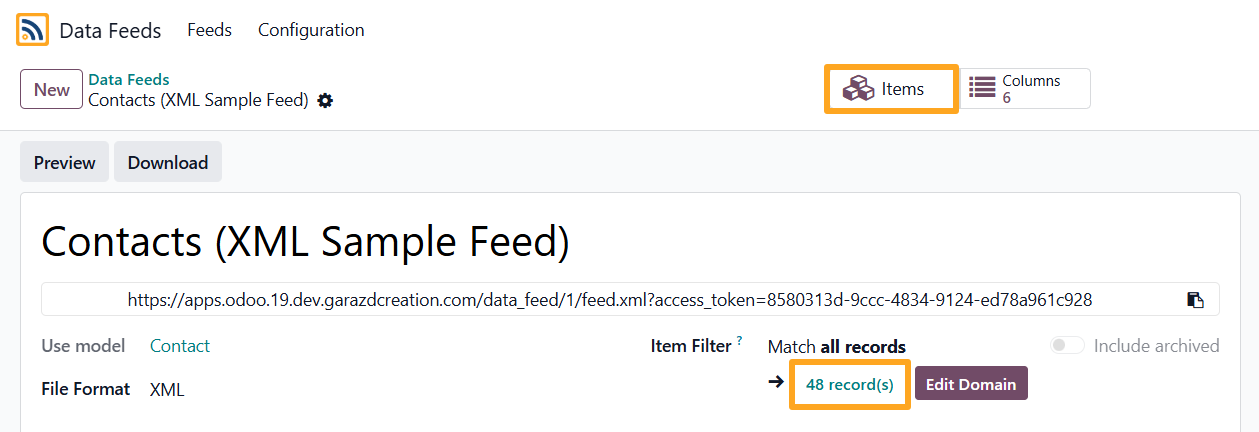Click the Edit Domain button
Image resolution: width=1259 pixels, height=432 pixels.
coord(970,384)
